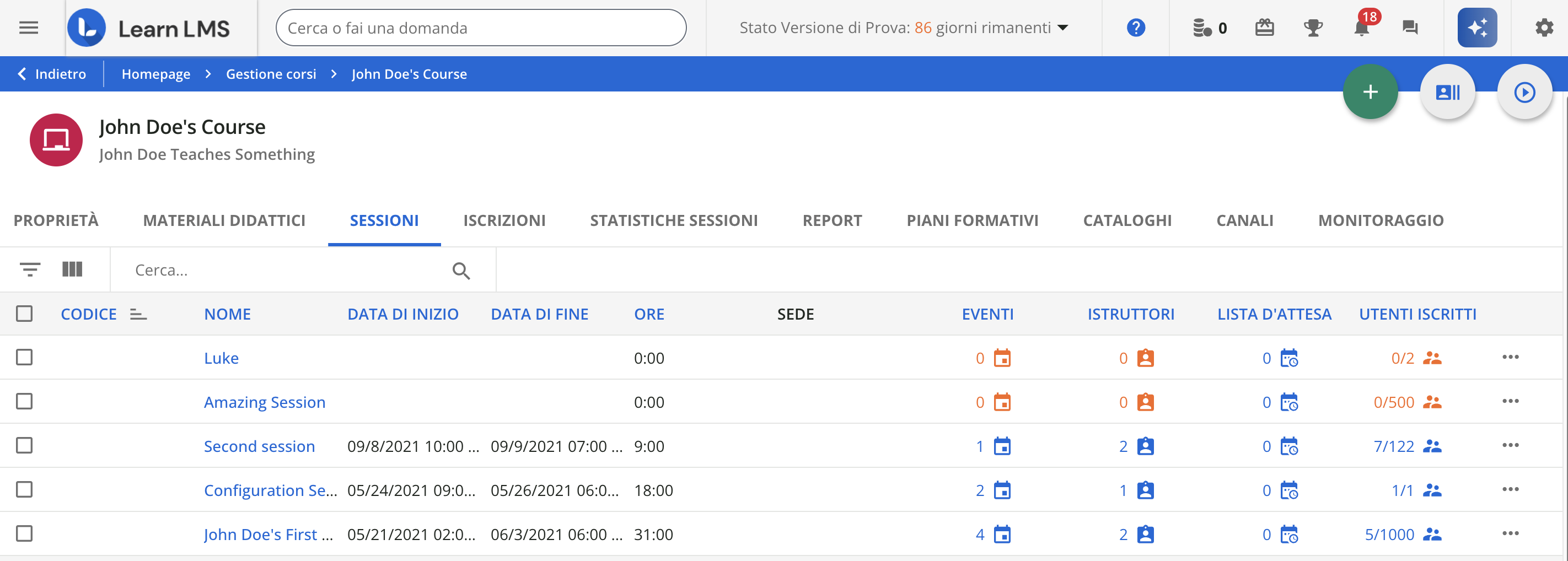Screen dimensions: 1568x561
Task: Go to Gestione corsi in breadcrumb
Action: [x=271, y=74]
